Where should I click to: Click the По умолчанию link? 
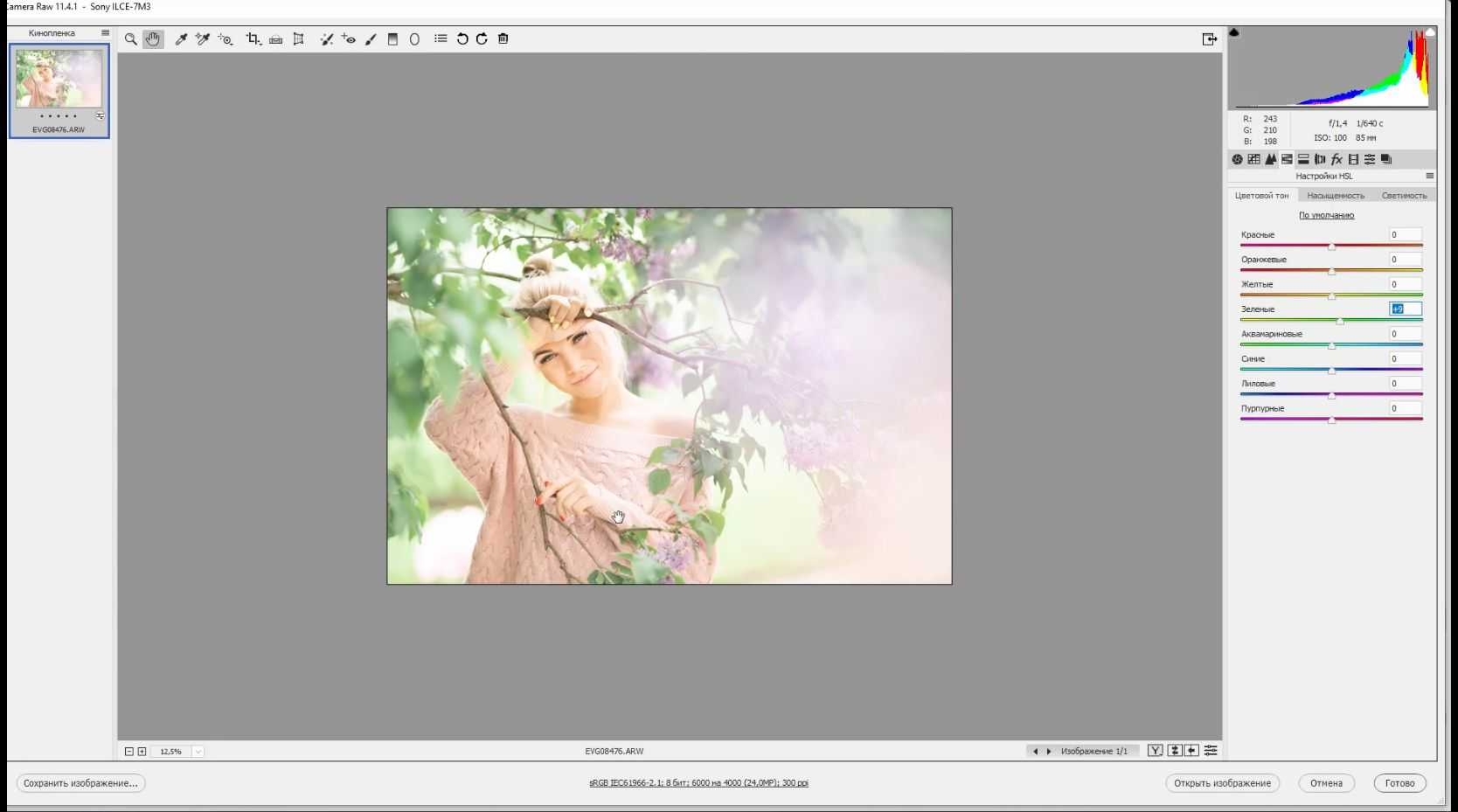pos(1326,215)
